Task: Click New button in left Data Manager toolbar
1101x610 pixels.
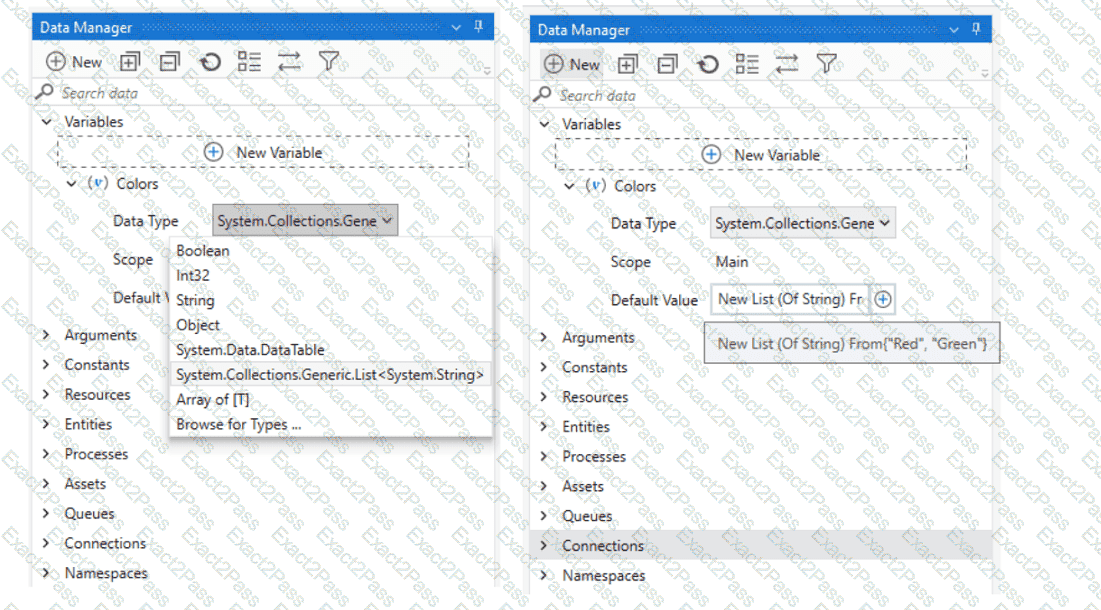Action: click(x=74, y=62)
